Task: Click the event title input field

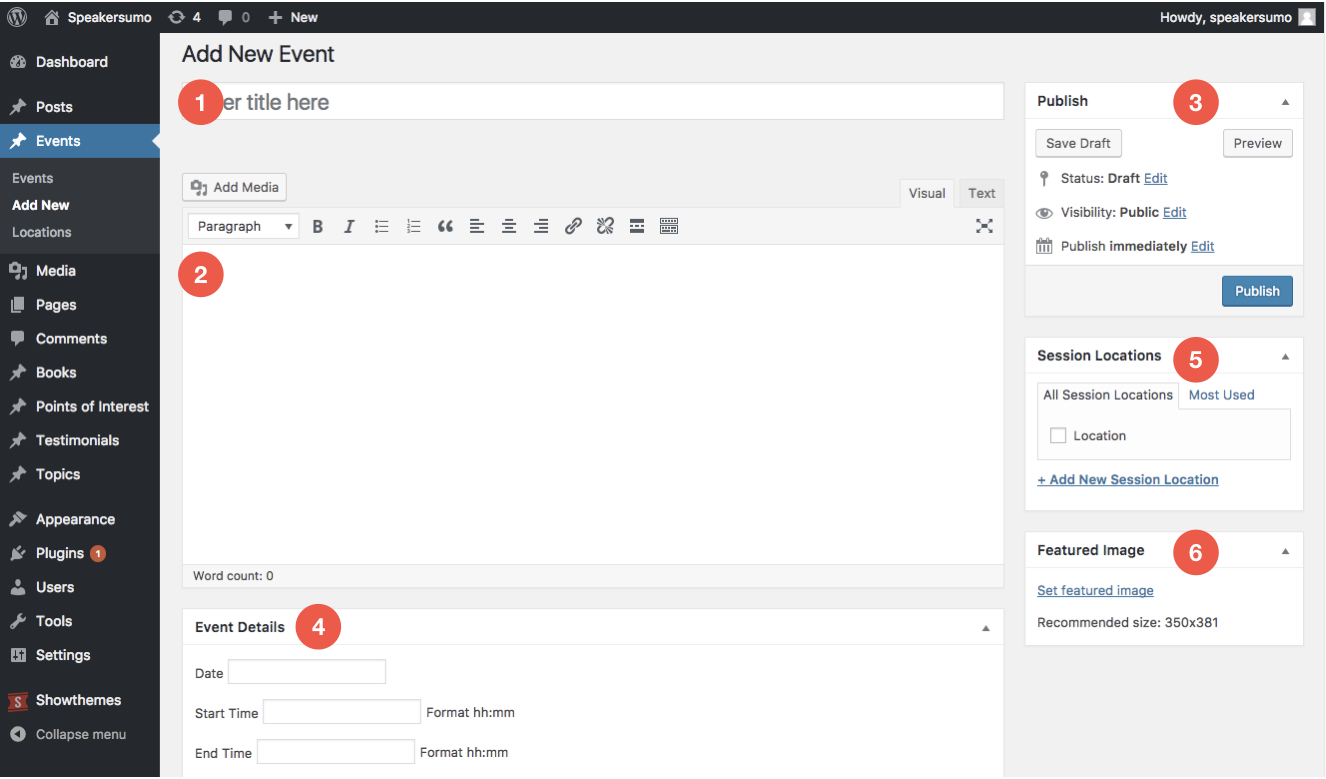Action: [593, 102]
